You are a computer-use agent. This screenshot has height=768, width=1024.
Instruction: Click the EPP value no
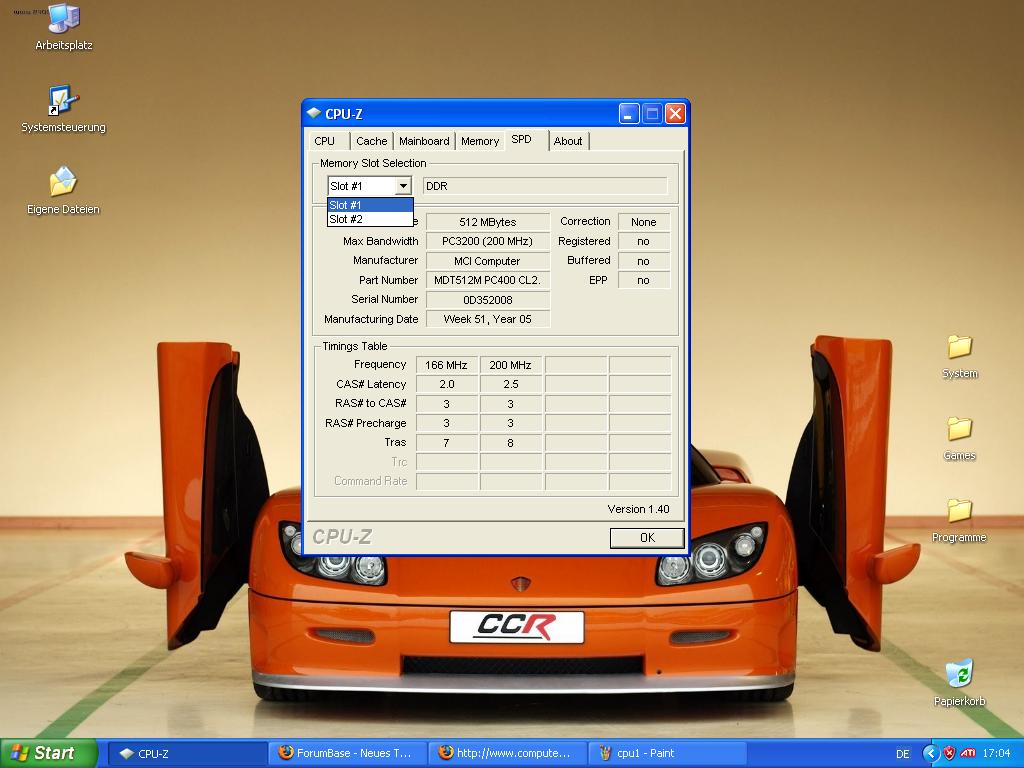(644, 280)
